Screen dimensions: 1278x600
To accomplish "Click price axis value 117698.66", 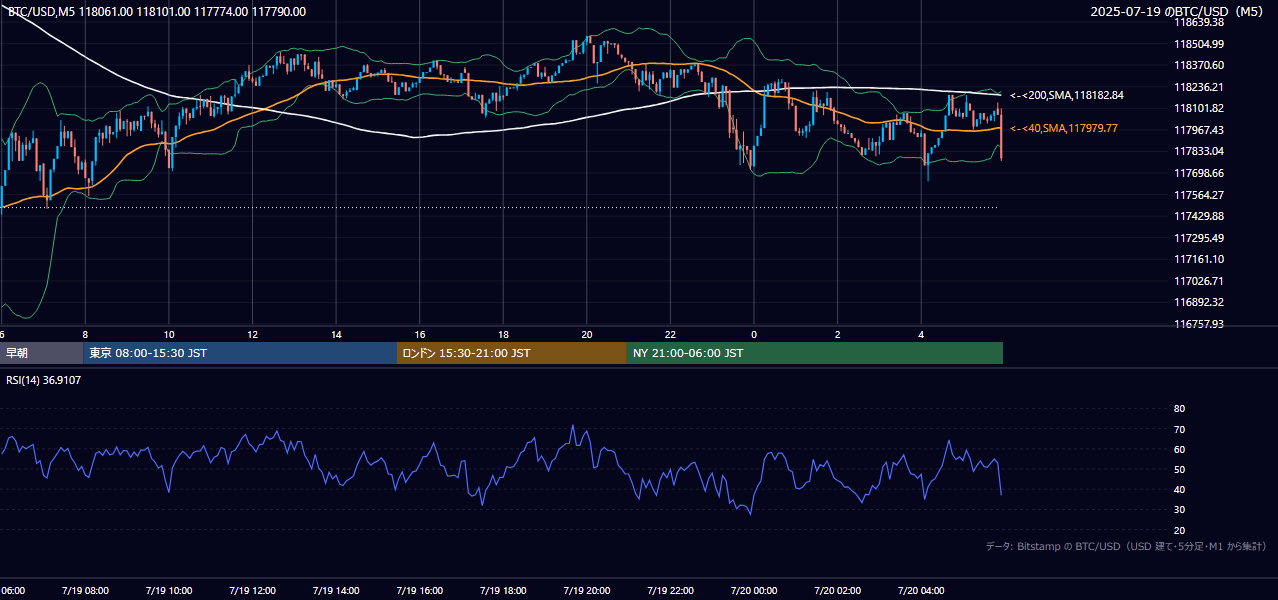I will 1200,173.
